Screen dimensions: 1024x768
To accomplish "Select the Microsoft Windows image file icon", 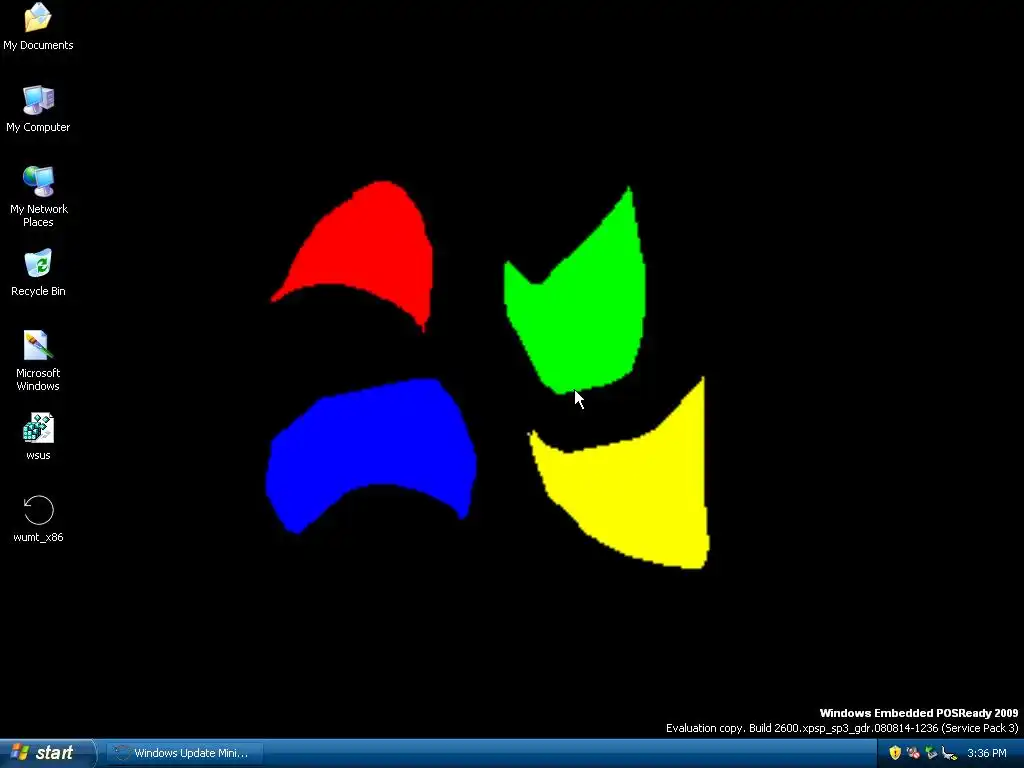I will (x=38, y=360).
